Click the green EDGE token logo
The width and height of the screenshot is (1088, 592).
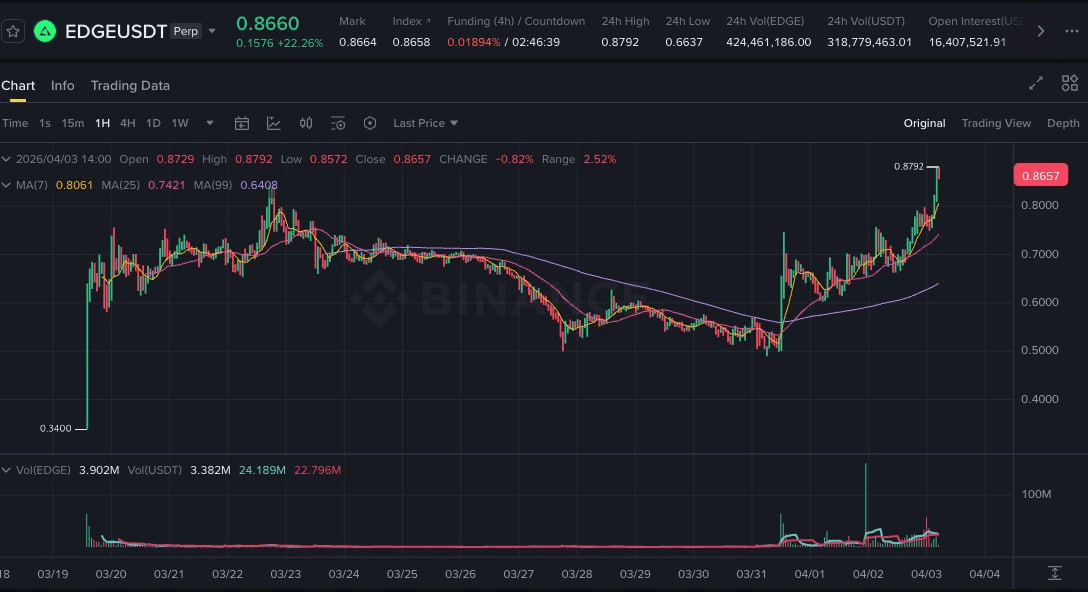coord(45,31)
